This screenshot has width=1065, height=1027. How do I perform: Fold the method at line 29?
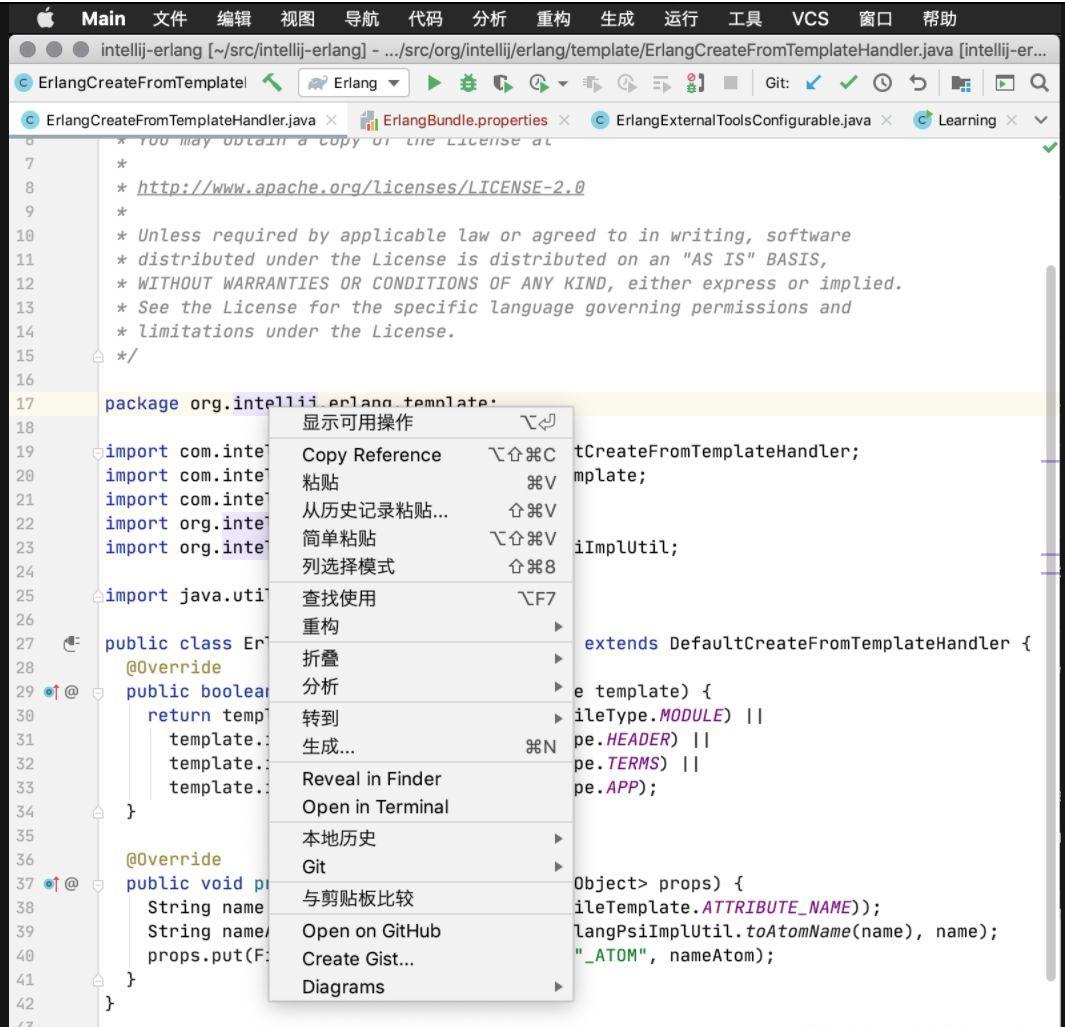tap(98, 692)
